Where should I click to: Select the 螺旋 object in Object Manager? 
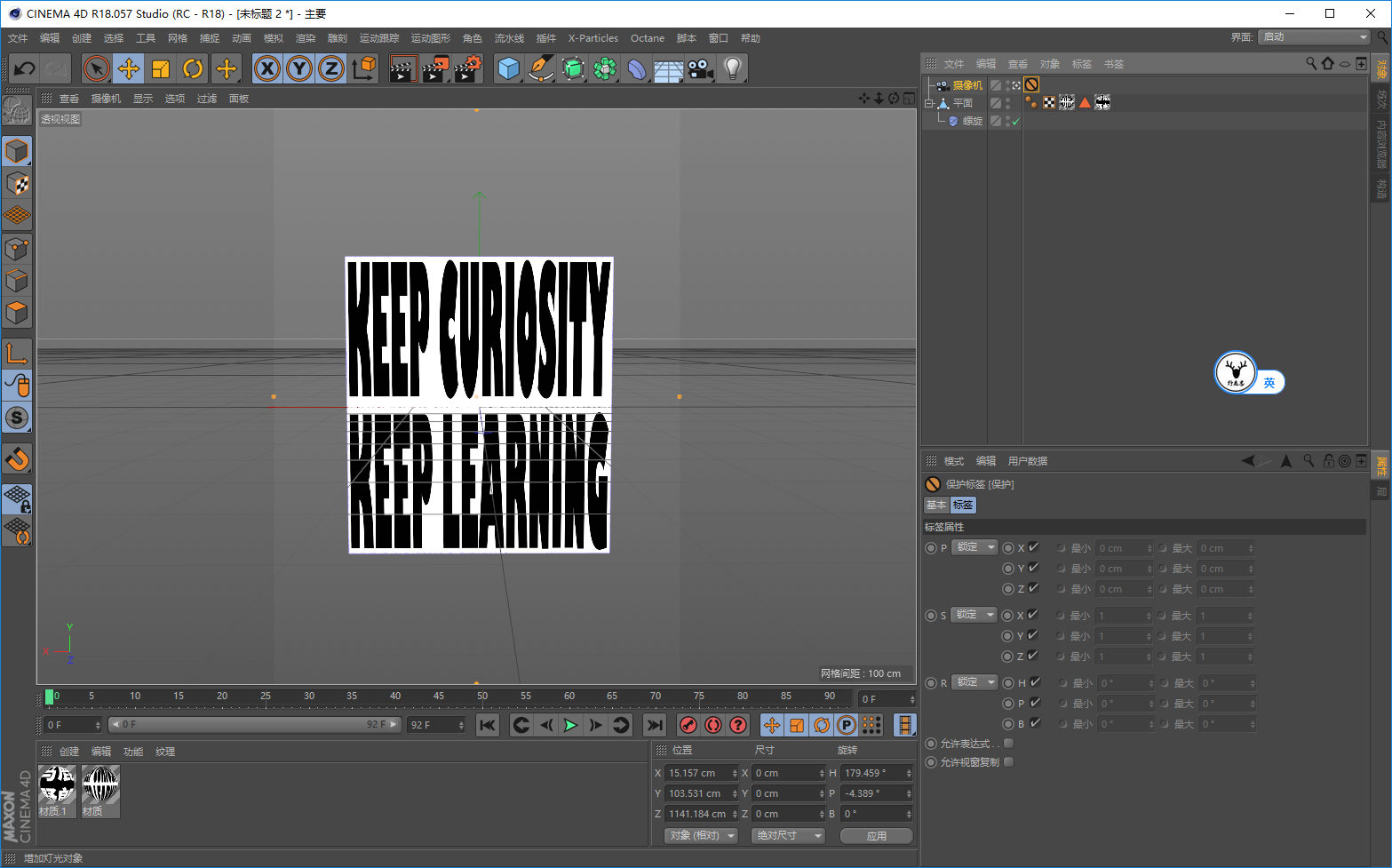[x=973, y=121]
